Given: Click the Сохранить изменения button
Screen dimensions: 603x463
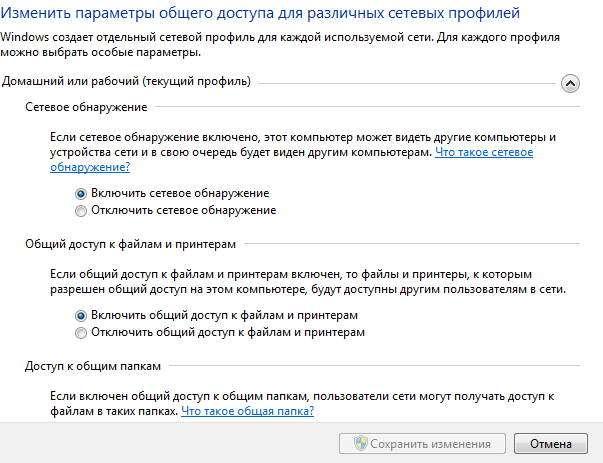Looking at the screenshot, I should point(422,444).
